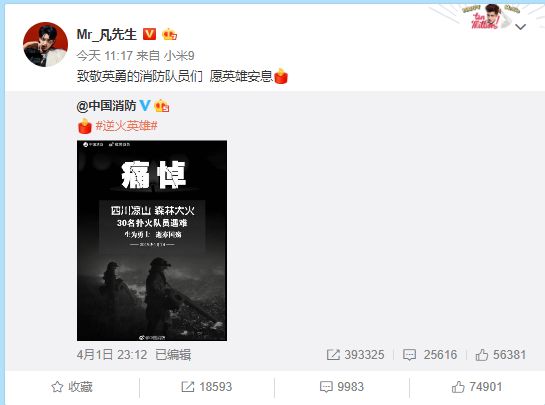The image size is (545, 405).
Task: Enlarge the 痛悼 memorial poster image
Action: tap(152, 241)
